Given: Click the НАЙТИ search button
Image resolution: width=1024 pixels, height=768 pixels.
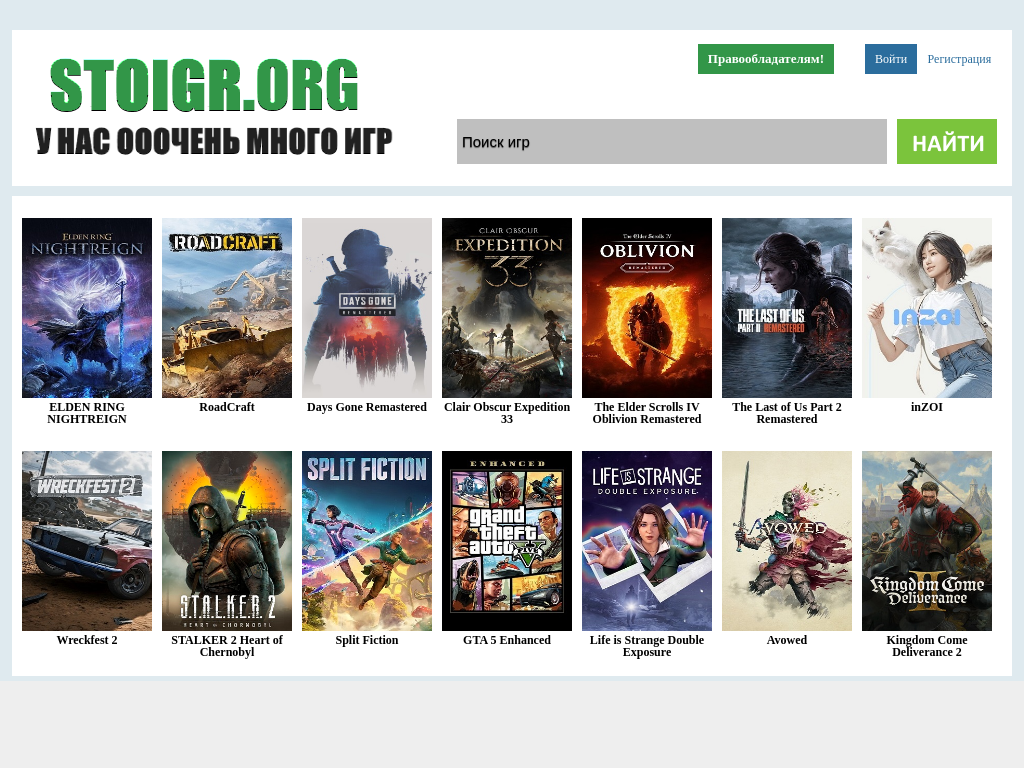Looking at the screenshot, I should pyautogui.click(x=946, y=141).
